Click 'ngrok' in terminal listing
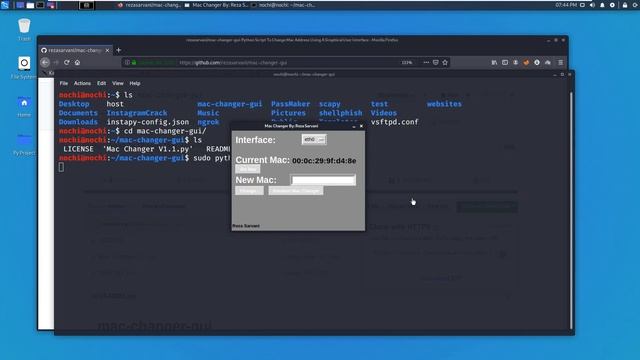This screenshot has height=360, width=640. (x=208, y=122)
